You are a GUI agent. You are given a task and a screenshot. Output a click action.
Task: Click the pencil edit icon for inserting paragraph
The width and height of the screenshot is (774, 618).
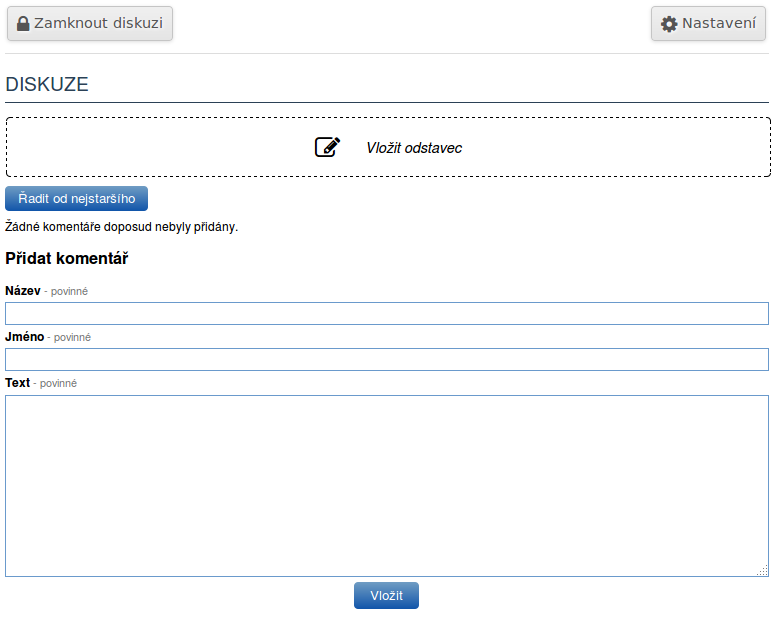tap(327, 147)
